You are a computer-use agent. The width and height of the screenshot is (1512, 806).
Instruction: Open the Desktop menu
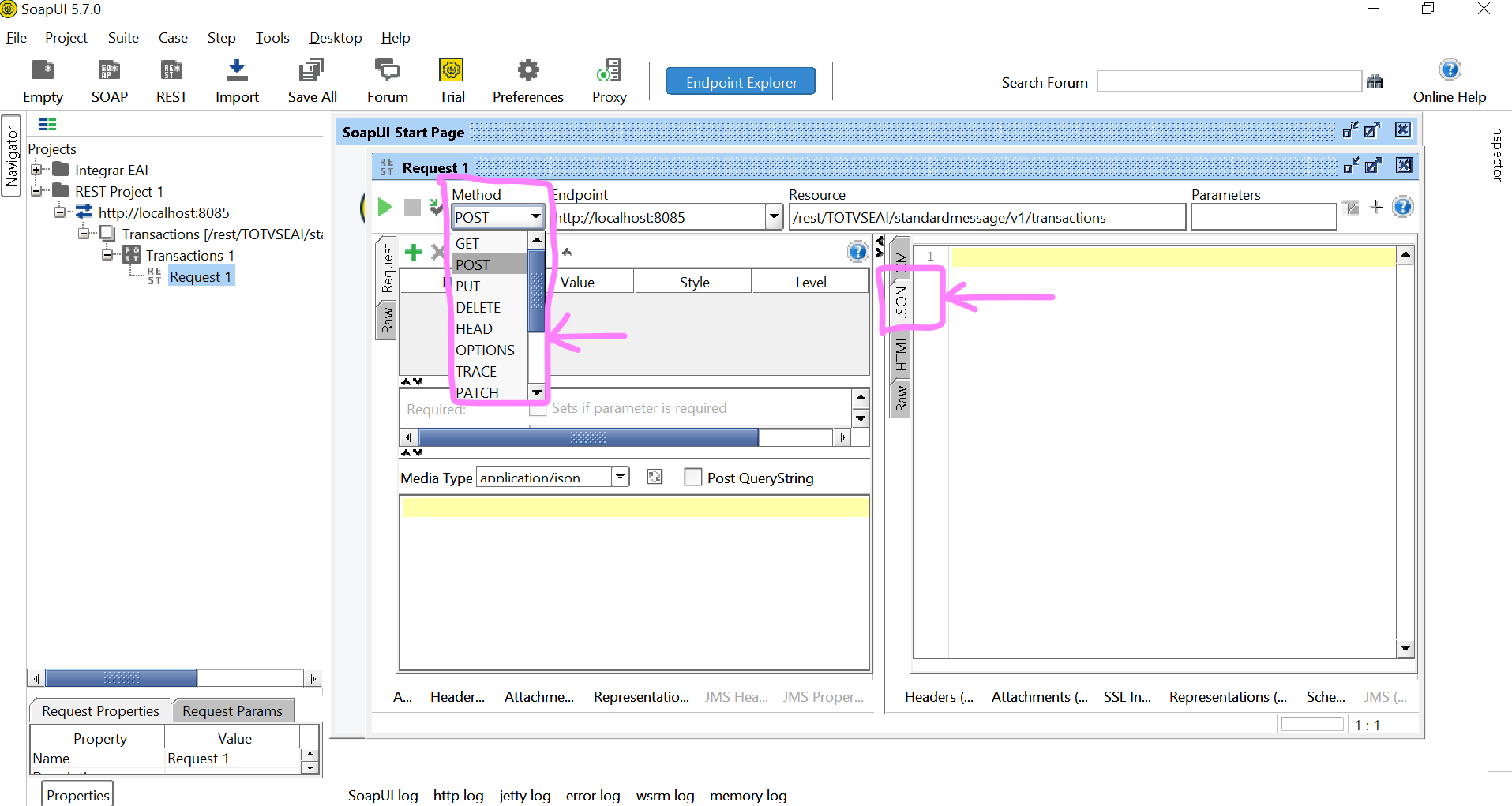[x=336, y=37]
